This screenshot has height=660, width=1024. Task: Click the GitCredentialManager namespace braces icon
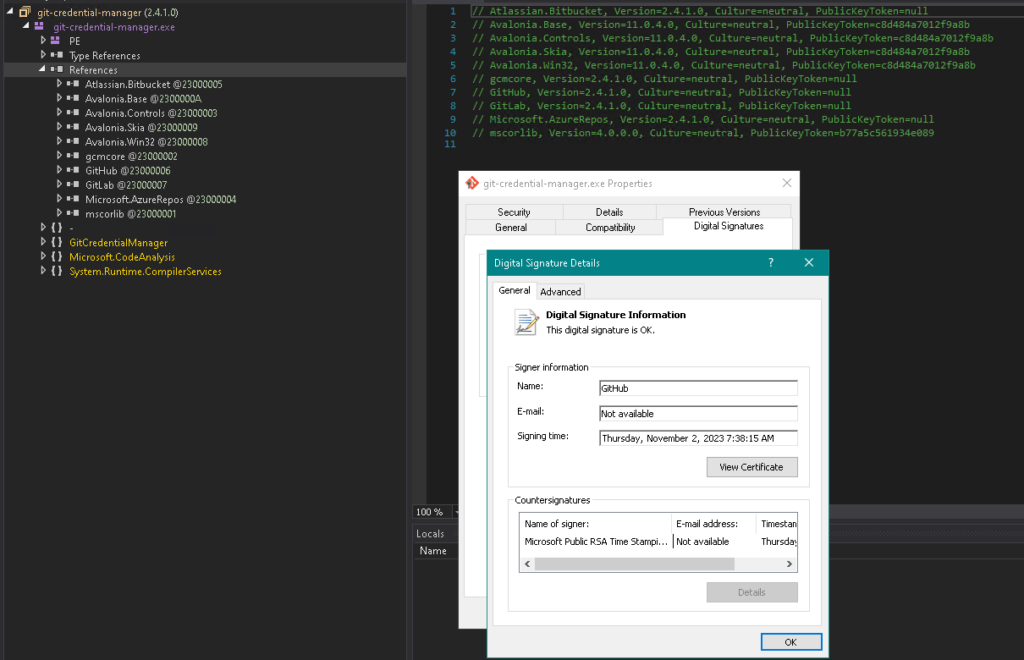coord(56,243)
